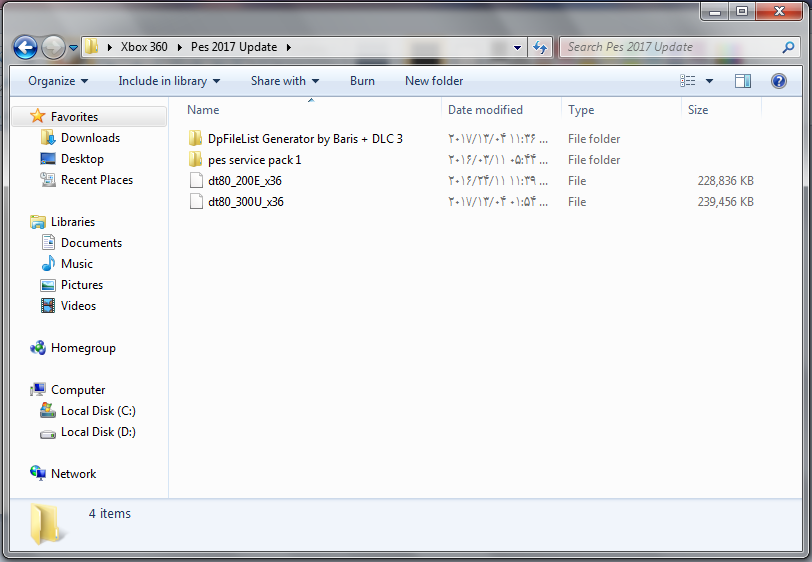This screenshot has width=812, height=562.
Task: Open the pes service pack 1 folder
Action: click(254, 160)
